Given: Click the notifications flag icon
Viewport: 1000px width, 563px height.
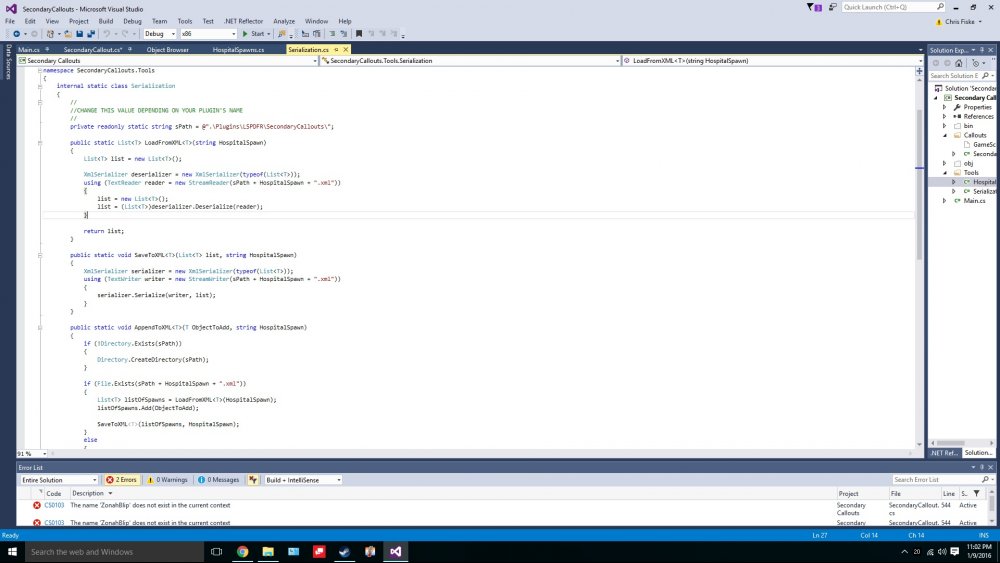Looking at the screenshot, I should (x=814, y=7).
